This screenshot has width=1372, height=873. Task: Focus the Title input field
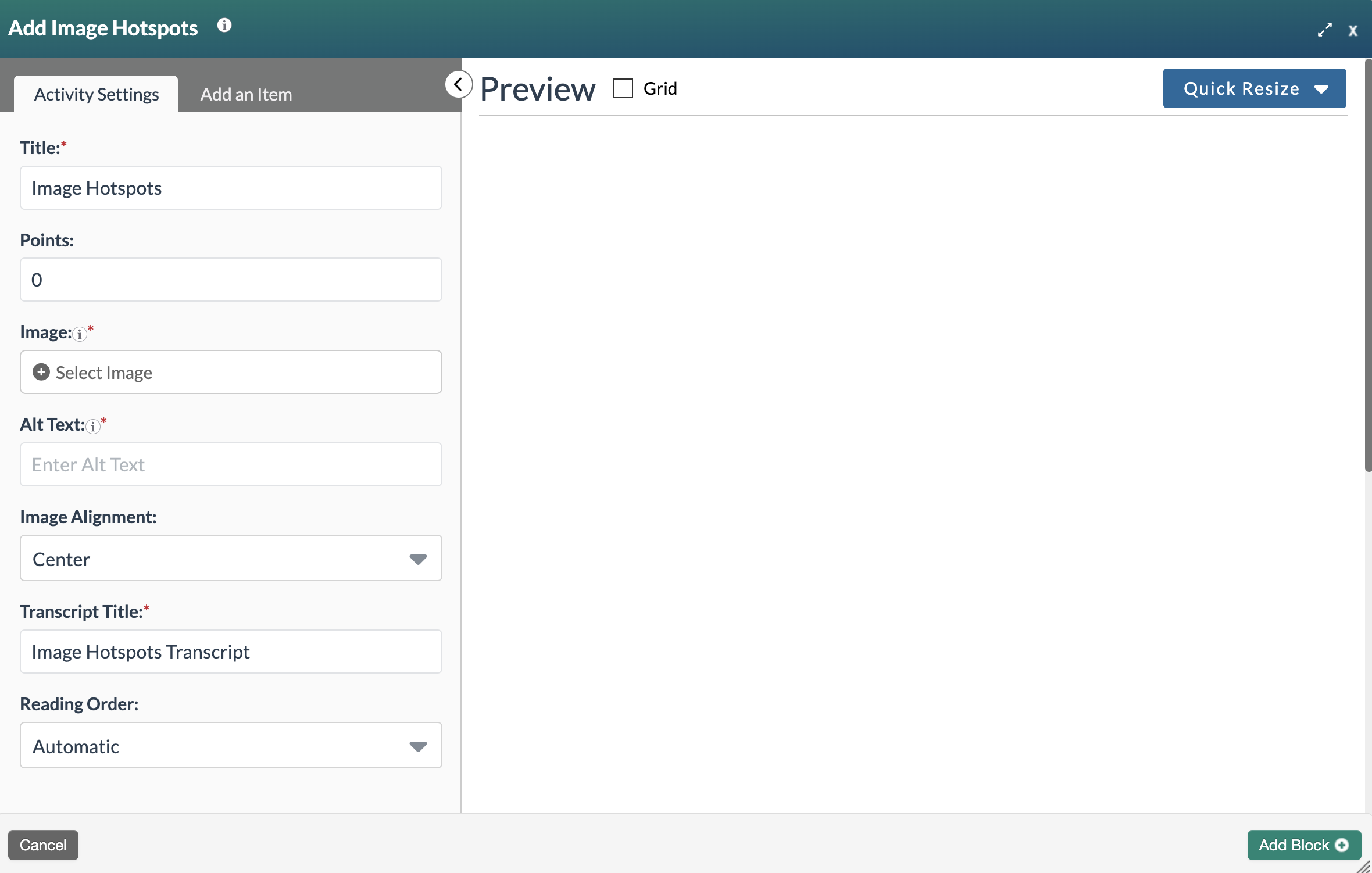[231, 188]
